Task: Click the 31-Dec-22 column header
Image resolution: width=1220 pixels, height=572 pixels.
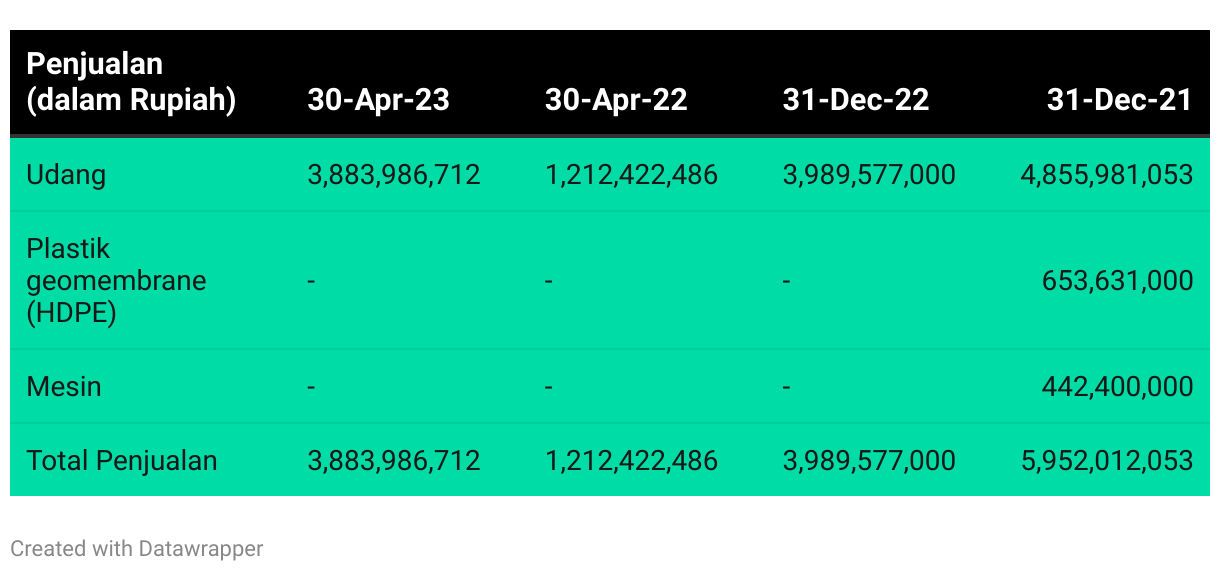Action: point(856,100)
